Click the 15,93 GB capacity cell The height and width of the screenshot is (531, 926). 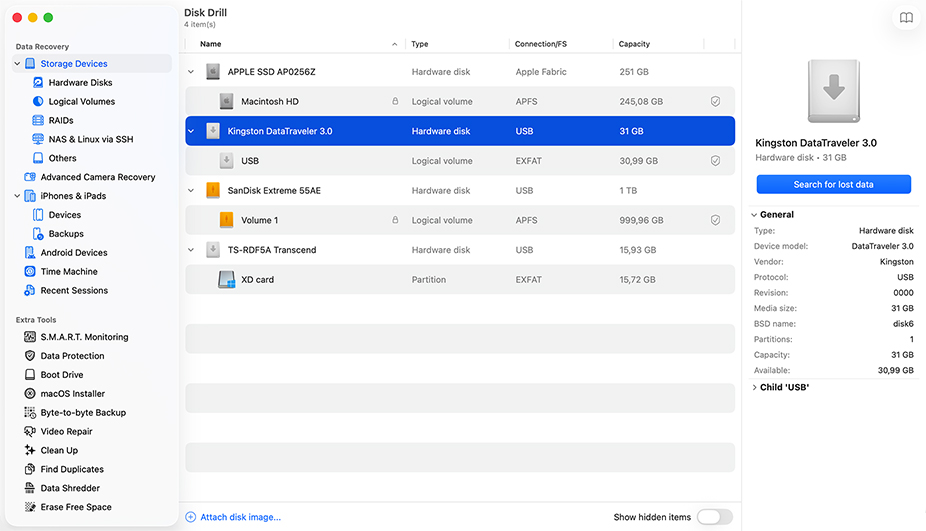tap(637, 250)
